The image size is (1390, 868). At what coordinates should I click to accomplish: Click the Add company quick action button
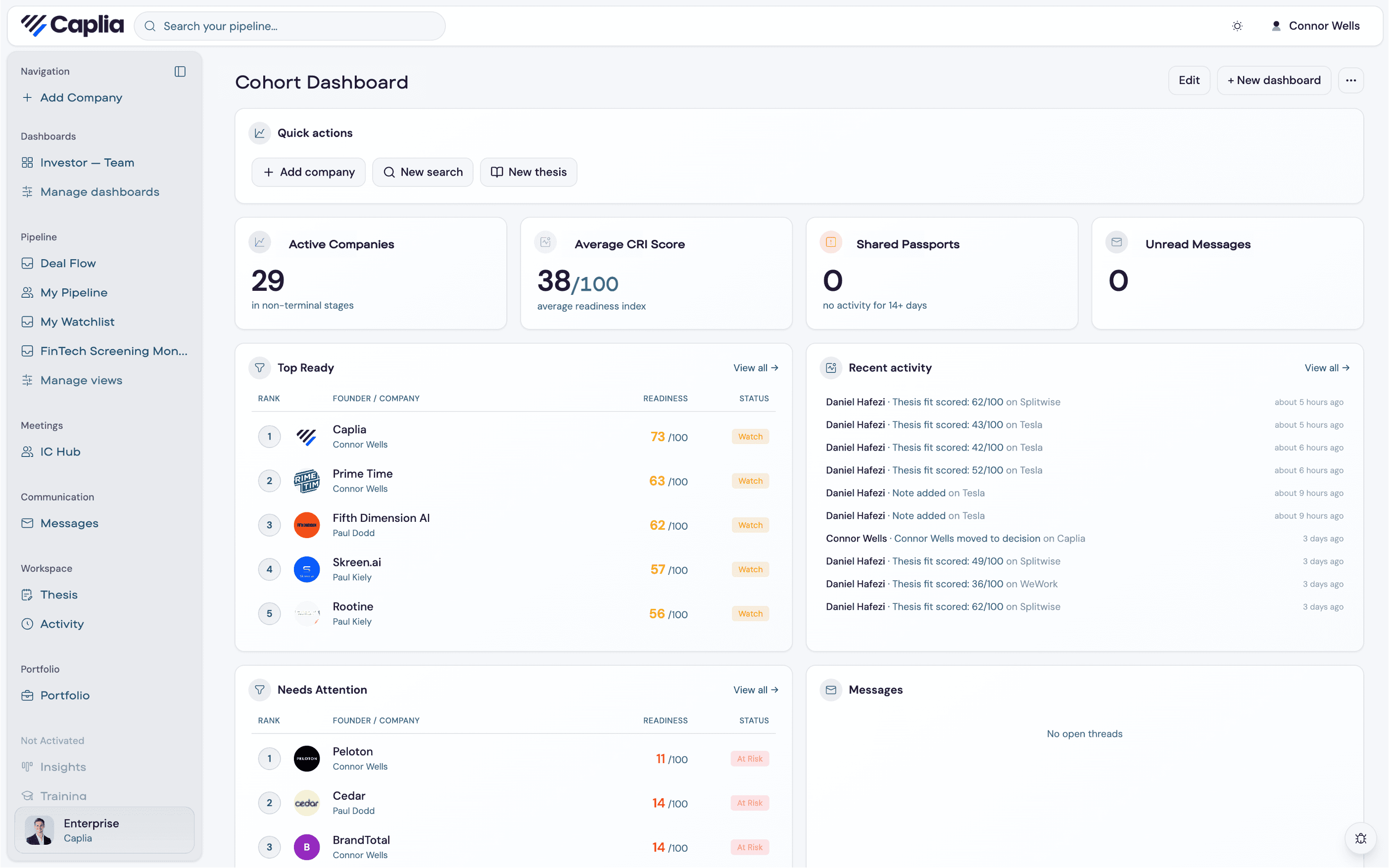point(308,172)
